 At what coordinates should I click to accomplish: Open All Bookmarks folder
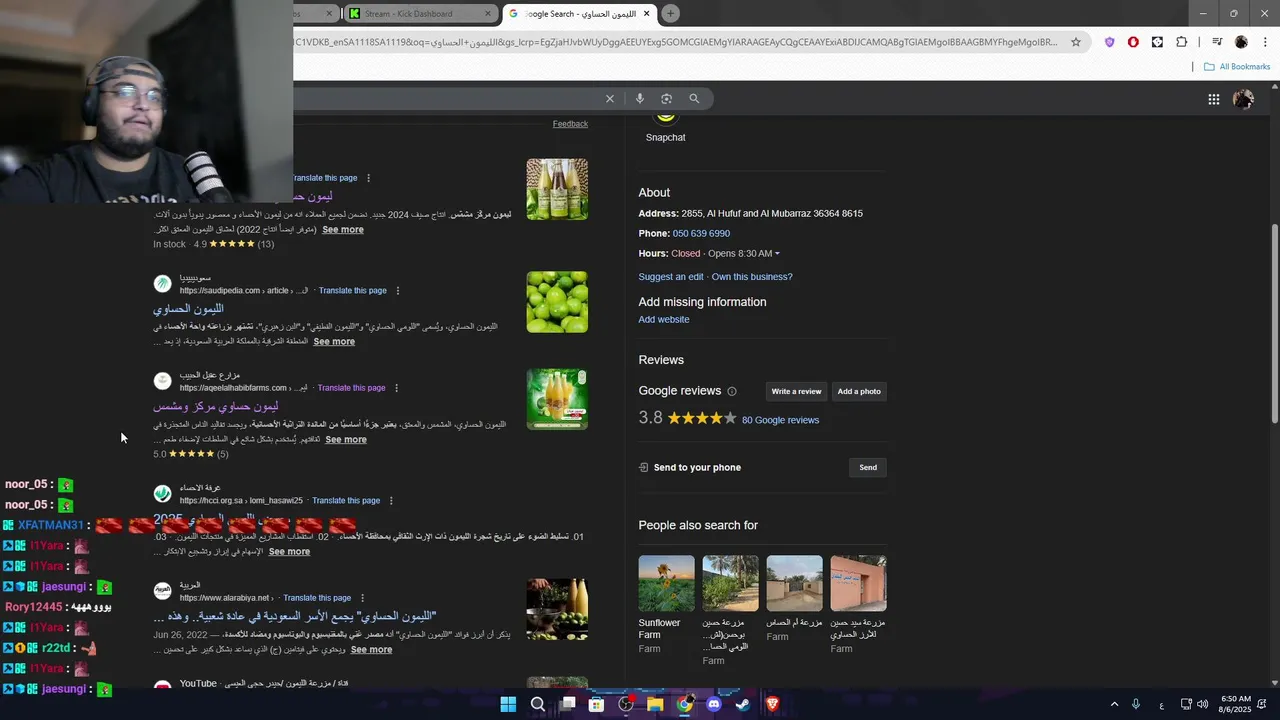(x=1237, y=67)
